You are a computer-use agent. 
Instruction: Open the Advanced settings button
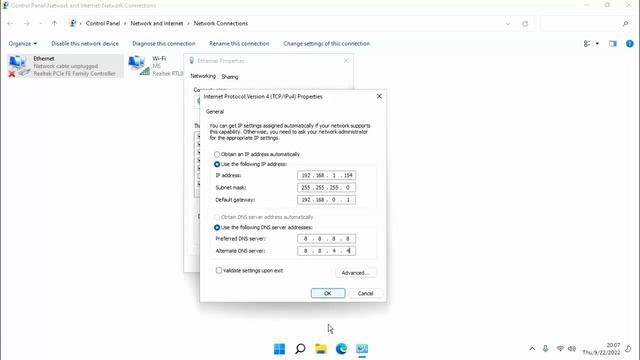point(356,273)
